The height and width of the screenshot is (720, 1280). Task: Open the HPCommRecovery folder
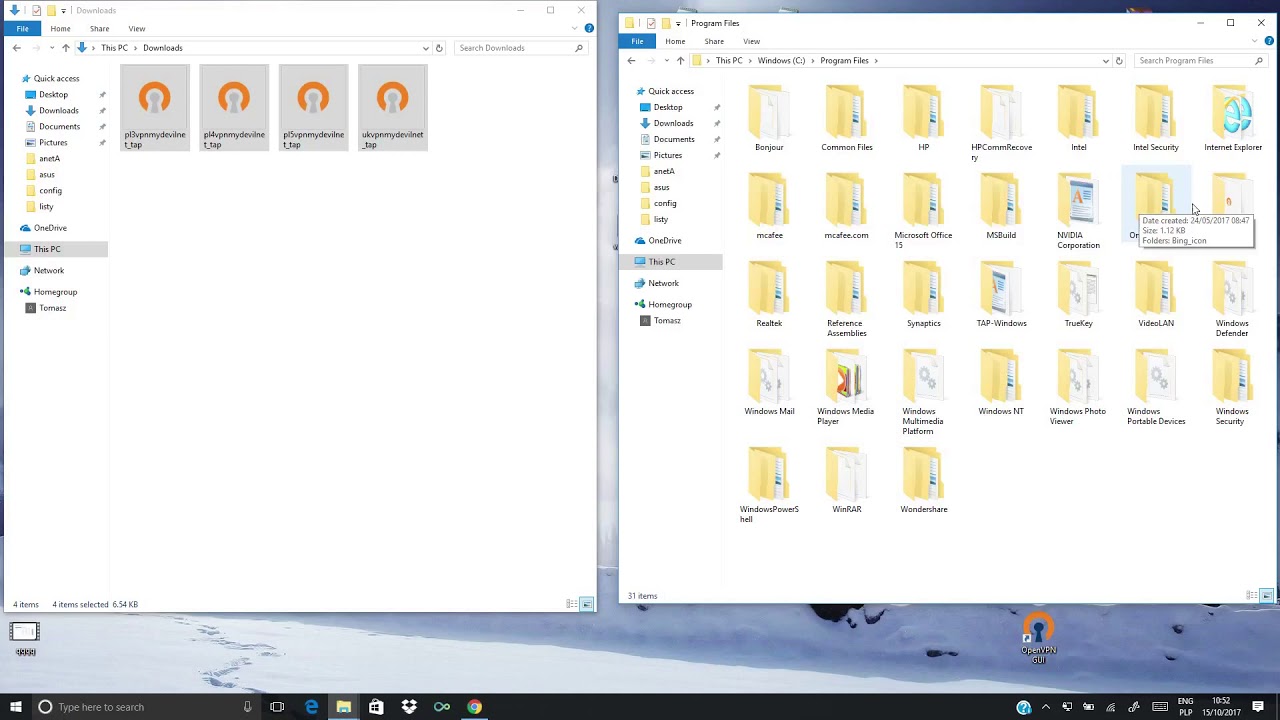click(1001, 124)
